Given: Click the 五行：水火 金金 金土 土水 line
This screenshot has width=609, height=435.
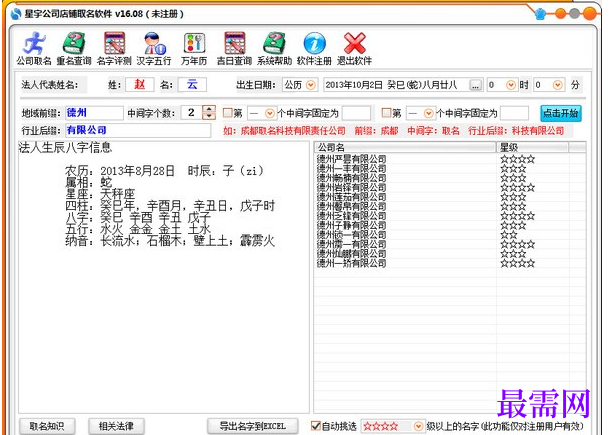Looking at the screenshot, I should 138,229.
